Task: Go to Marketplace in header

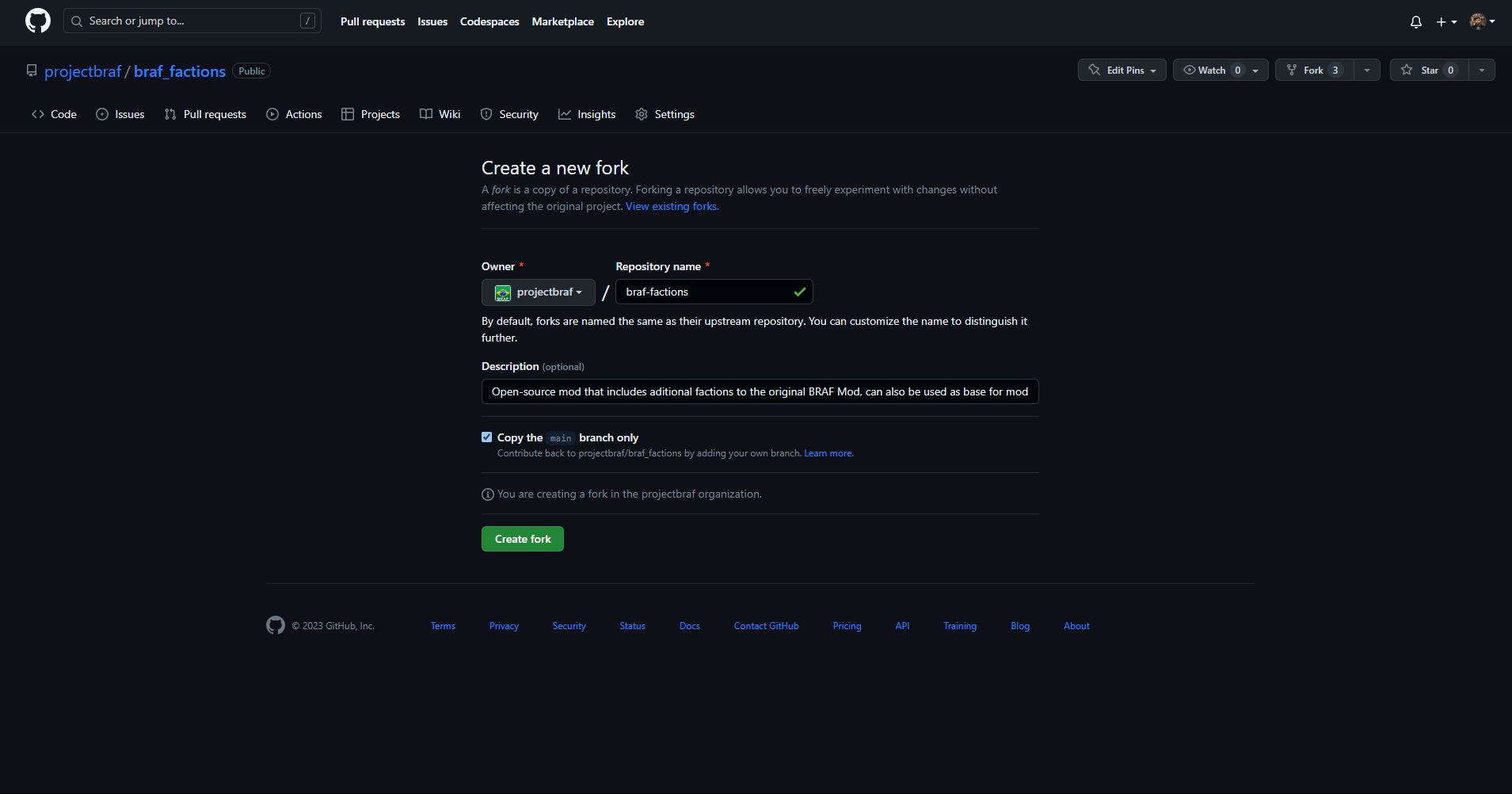Action: 563,21
